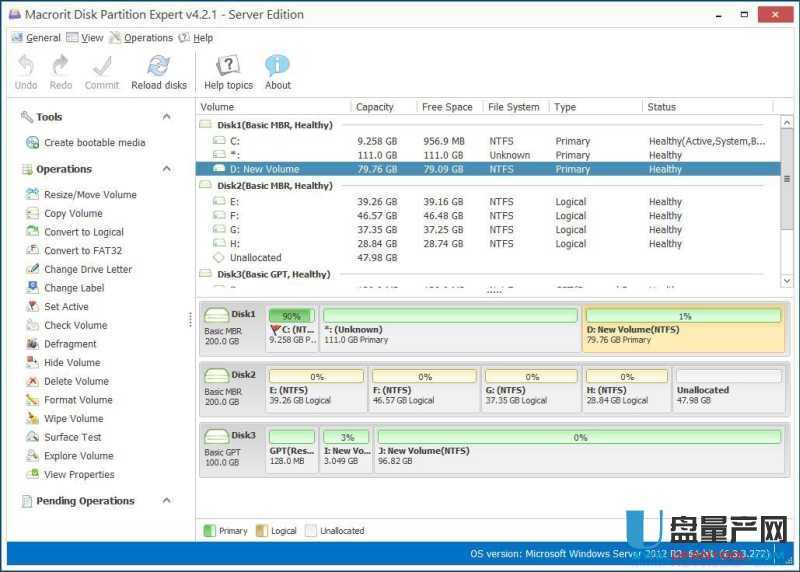Collapse the Tools section
Viewport: 800px width, 572px height.
click(166, 117)
